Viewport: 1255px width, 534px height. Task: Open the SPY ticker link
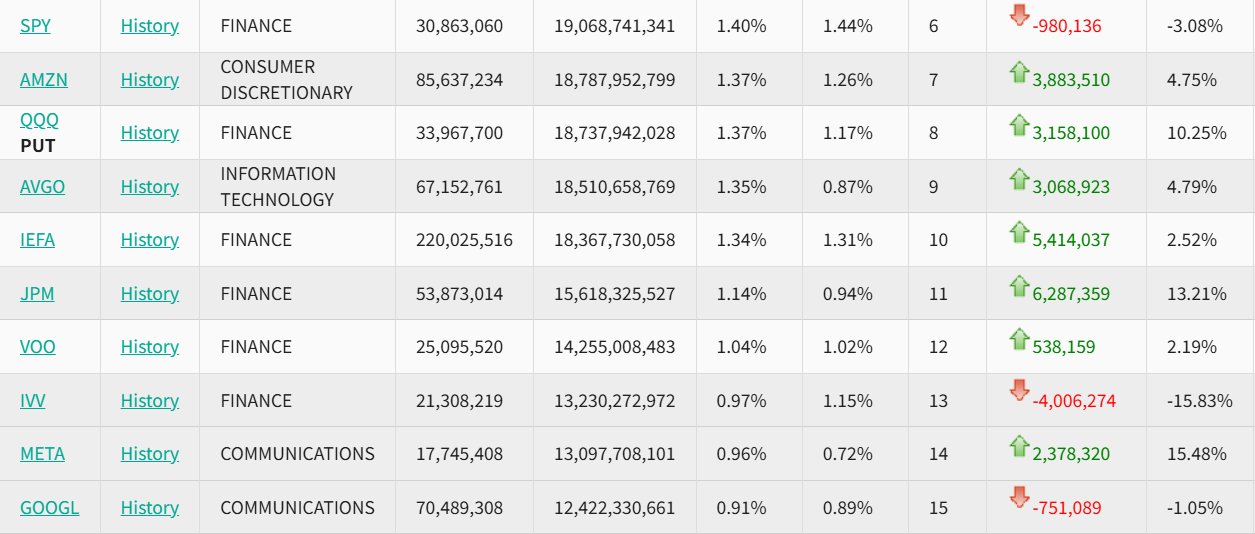coord(35,26)
